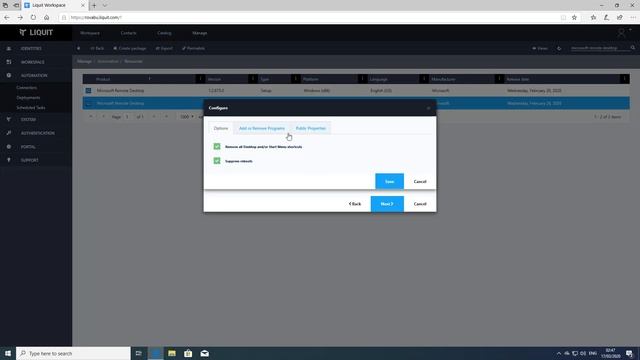Toggle checkbox of first Microsoft Remote Desktop row

(x=88, y=91)
